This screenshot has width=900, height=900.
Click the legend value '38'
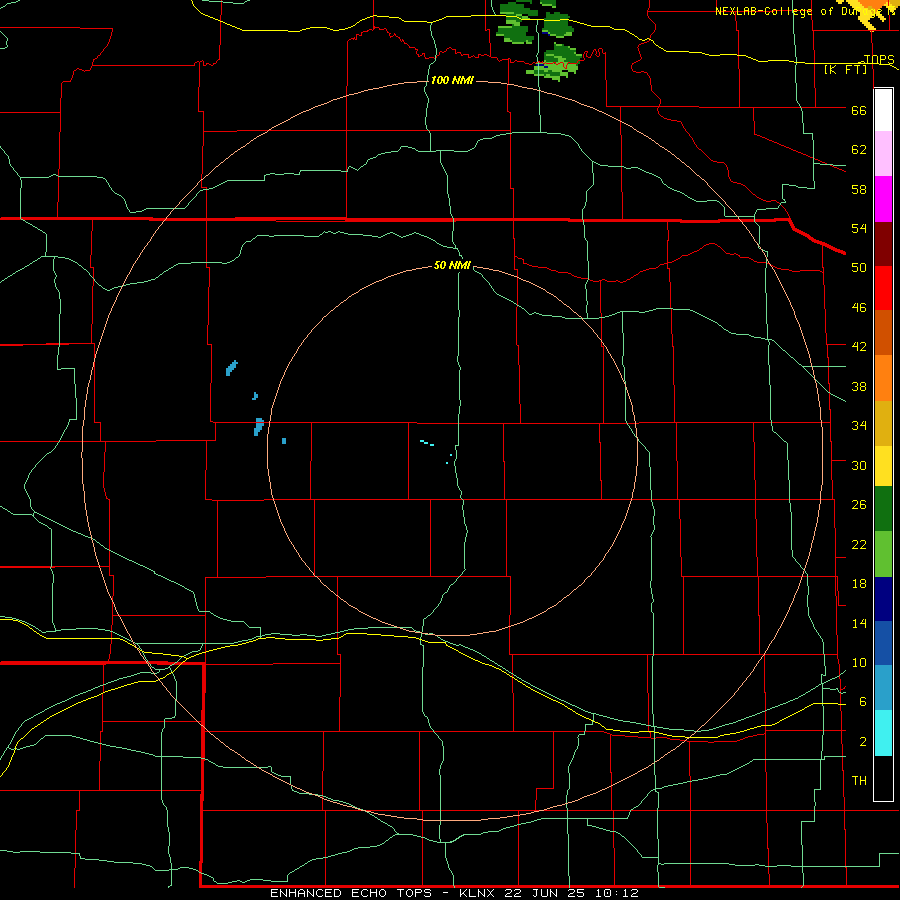(859, 386)
